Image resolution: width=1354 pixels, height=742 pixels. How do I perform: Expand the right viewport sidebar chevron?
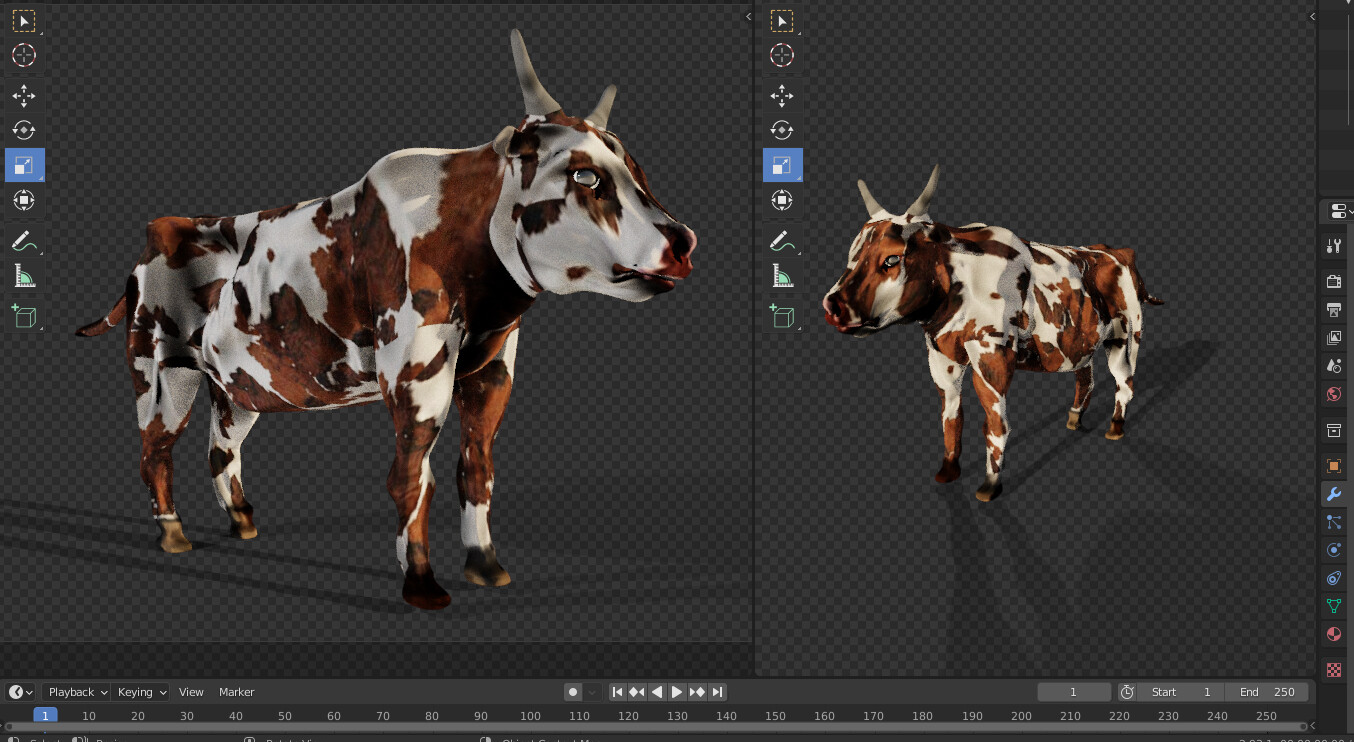(x=1311, y=16)
